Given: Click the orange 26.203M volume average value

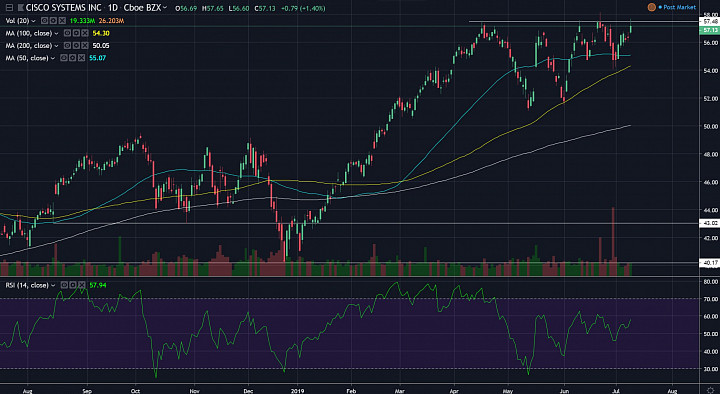Looking at the screenshot, I should click(112, 21).
